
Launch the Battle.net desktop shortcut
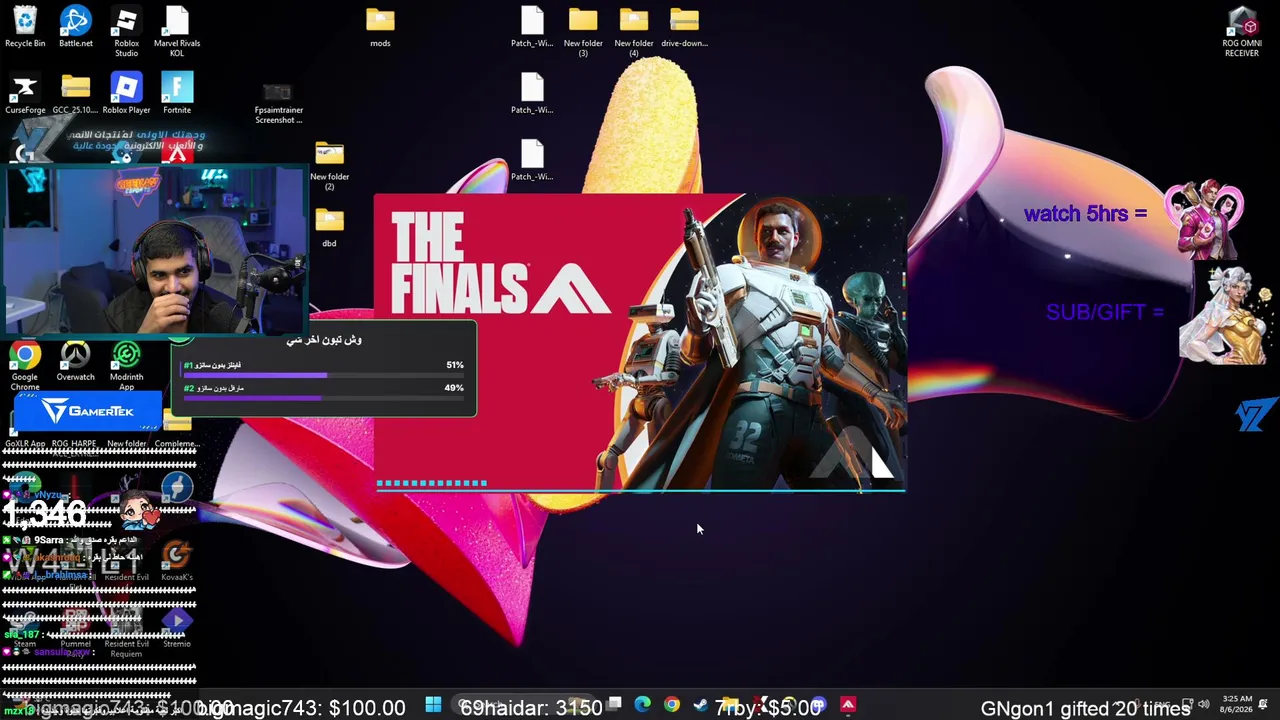click(76, 27)
